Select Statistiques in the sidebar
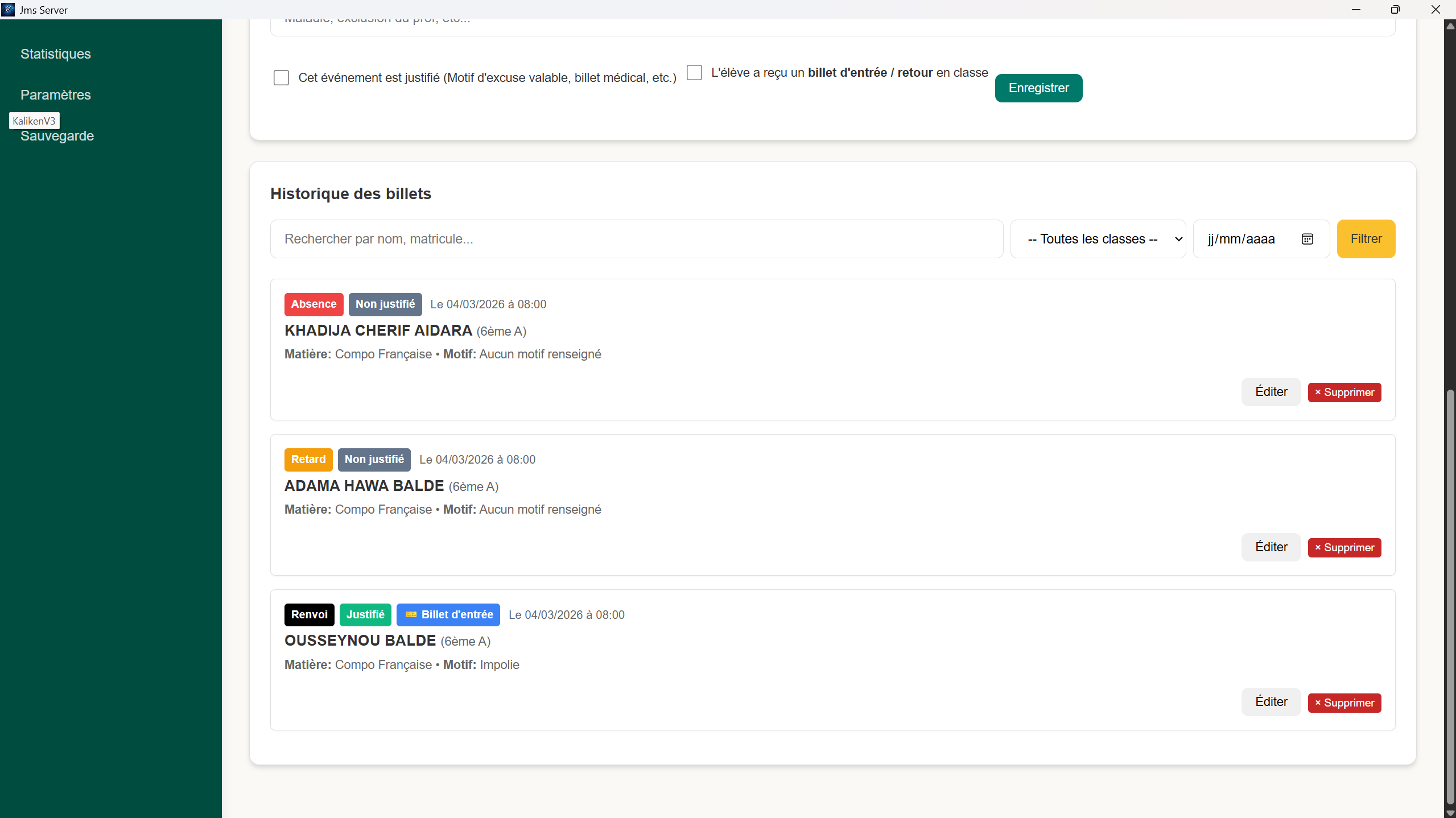 pyautogui.click(x=55, y=54)
